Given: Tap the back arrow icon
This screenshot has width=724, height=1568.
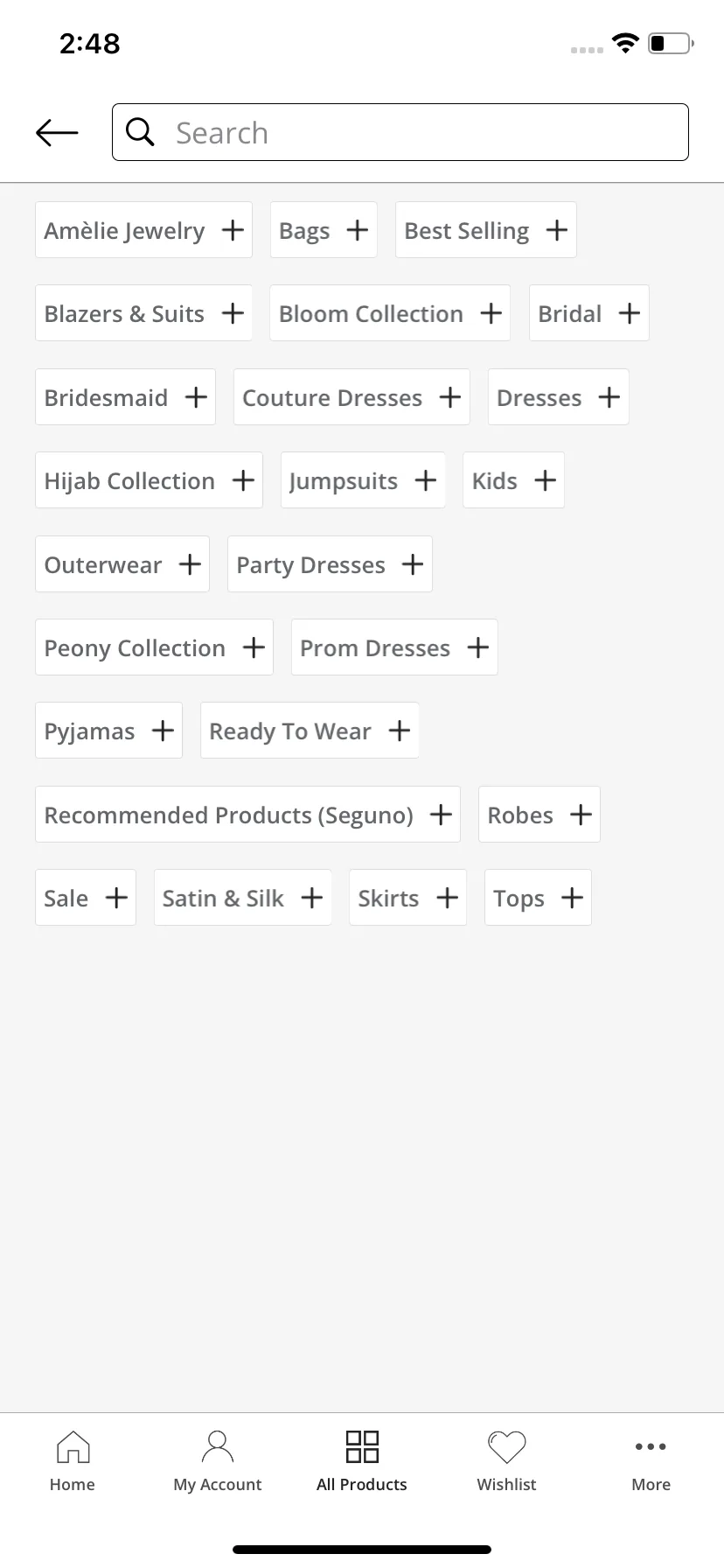Looking at the screenshot, I should tap(57, 132).
